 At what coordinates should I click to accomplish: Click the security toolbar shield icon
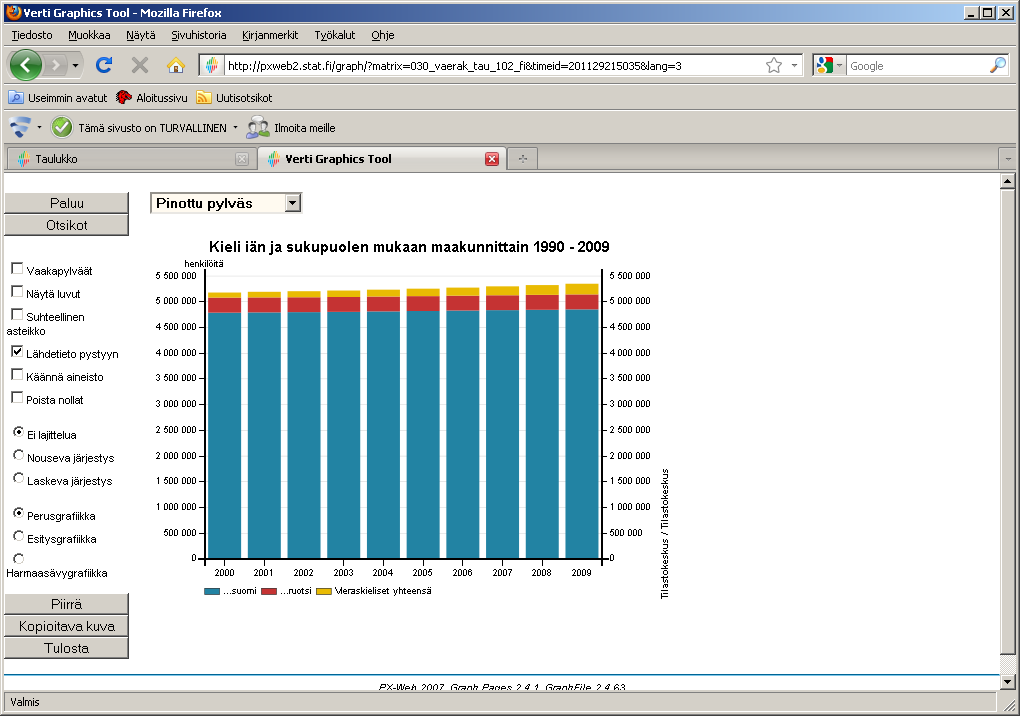[x=20, y=127]
